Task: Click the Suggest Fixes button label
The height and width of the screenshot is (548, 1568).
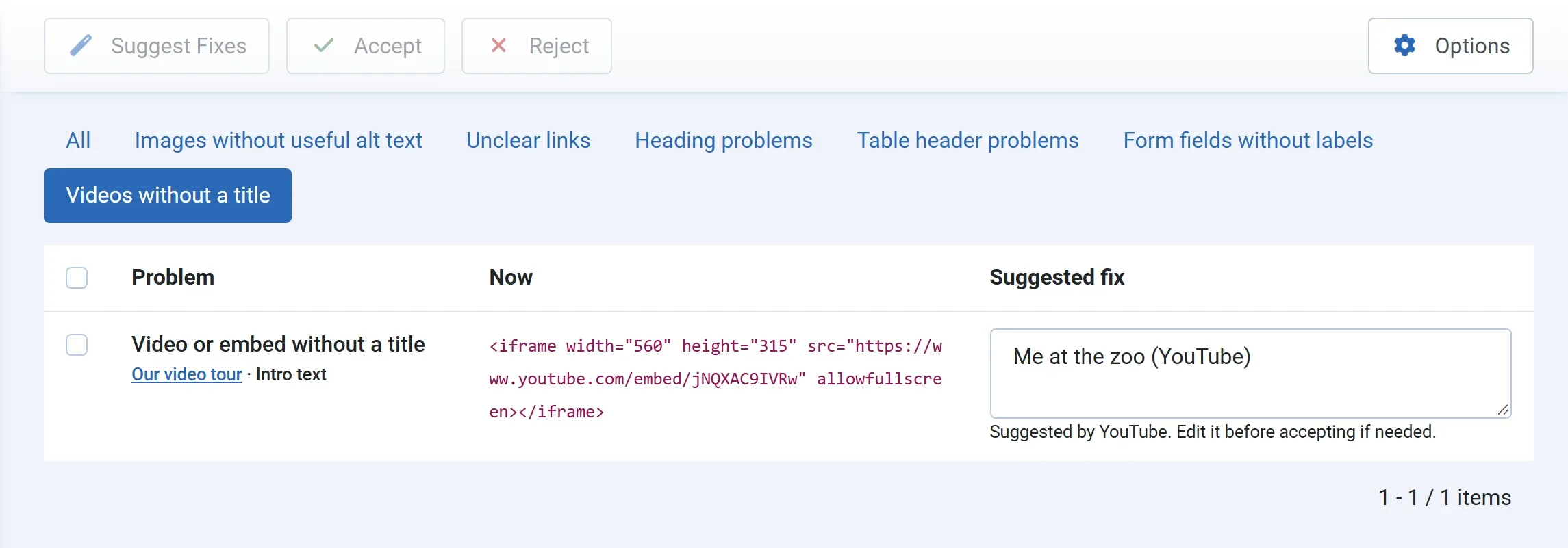Action: [179, 46]
